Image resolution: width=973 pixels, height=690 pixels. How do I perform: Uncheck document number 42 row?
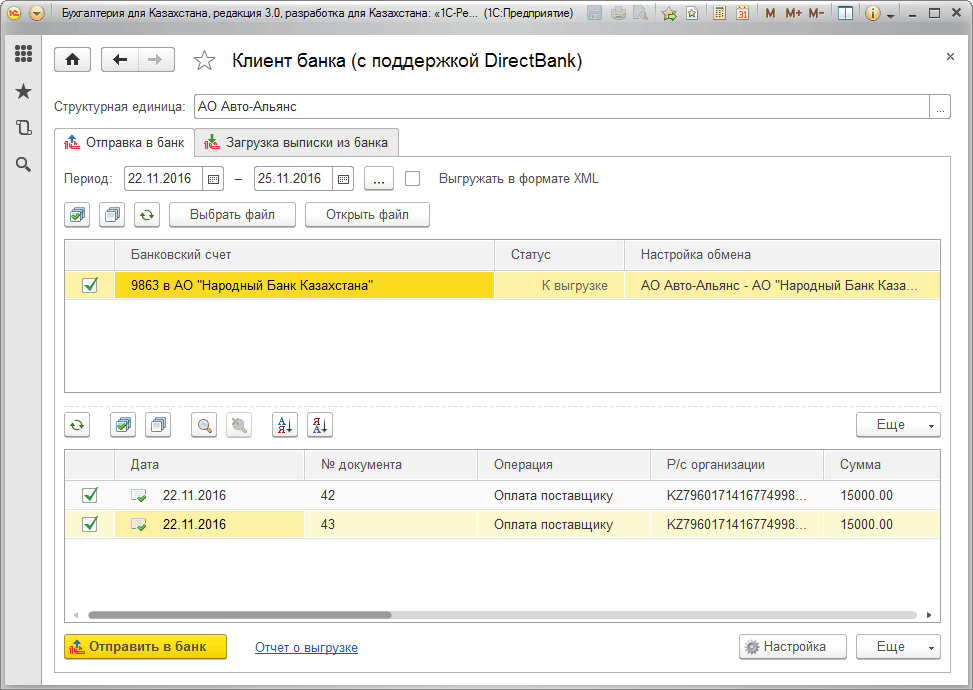point(90,495)
